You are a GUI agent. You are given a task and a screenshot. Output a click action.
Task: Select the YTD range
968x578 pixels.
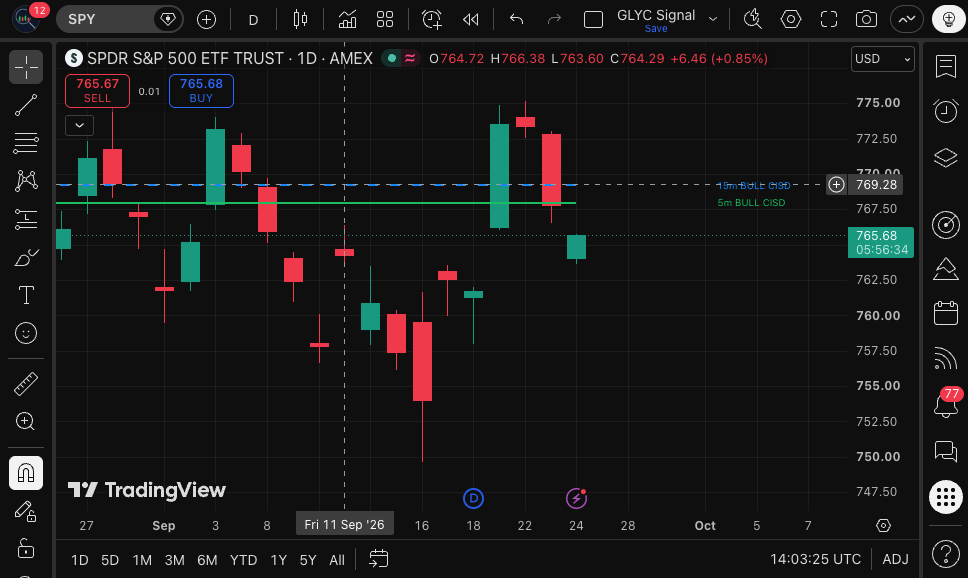(243, 560)
